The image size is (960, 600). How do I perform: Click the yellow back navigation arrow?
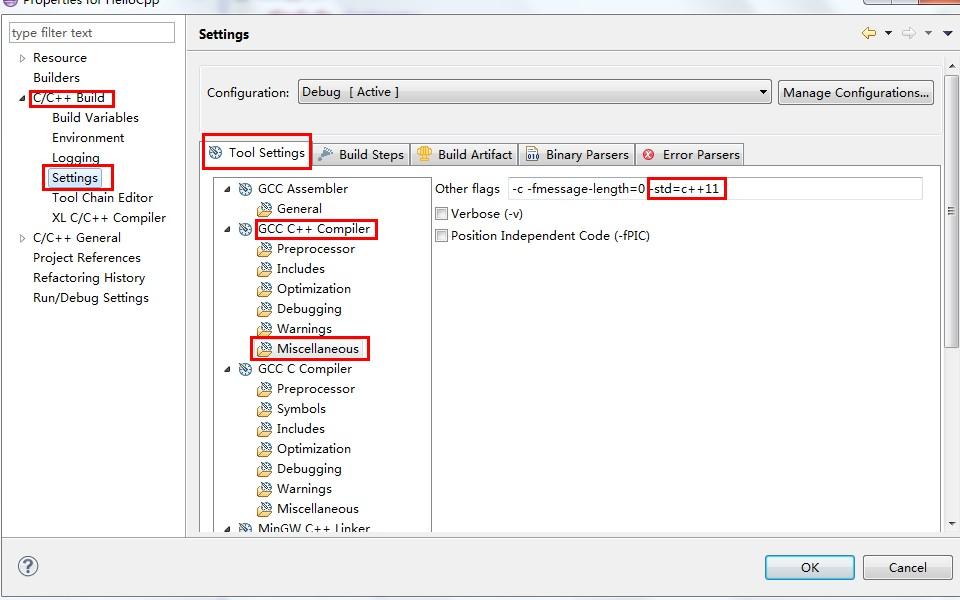point(869,33)
